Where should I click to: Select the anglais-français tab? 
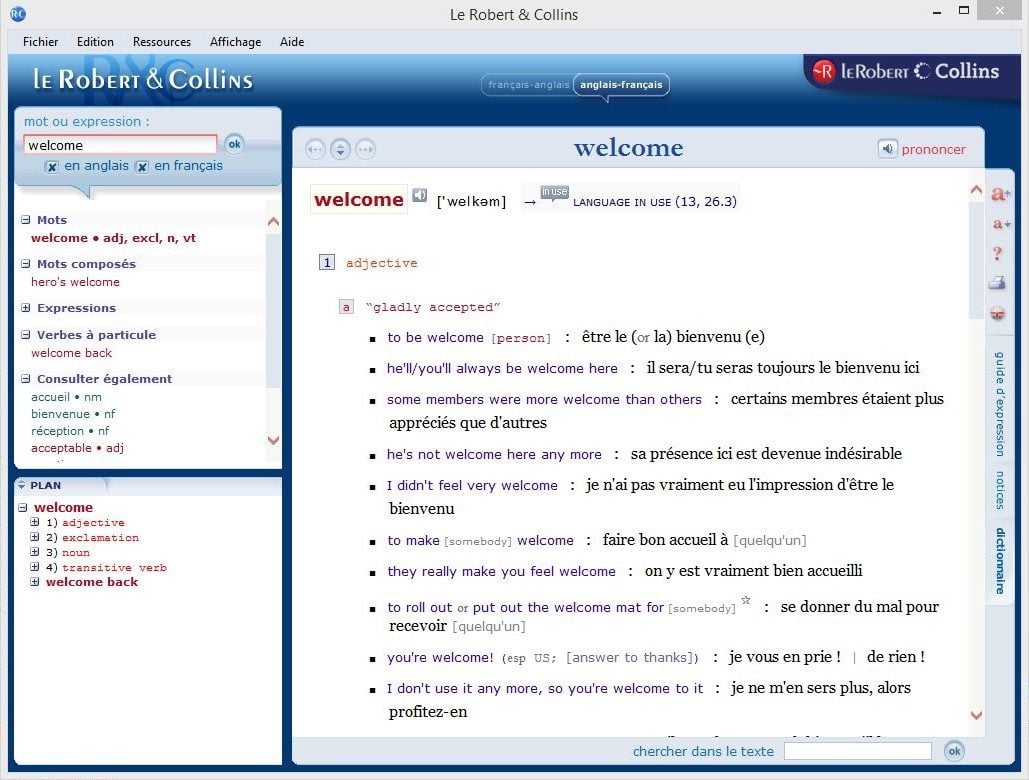(x=621, y=85)
